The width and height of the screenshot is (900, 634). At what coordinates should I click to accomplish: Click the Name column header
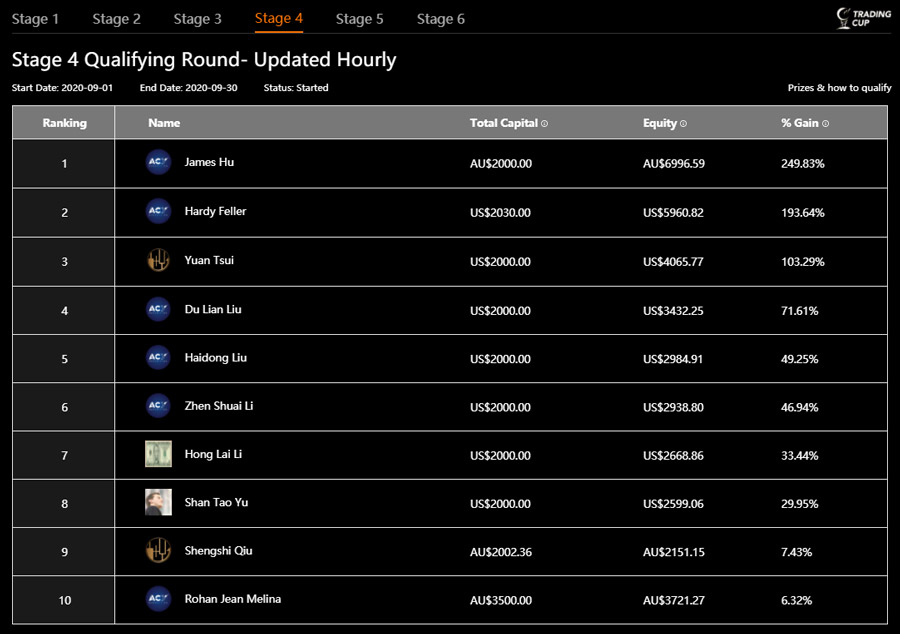click(x=164, y=123)
